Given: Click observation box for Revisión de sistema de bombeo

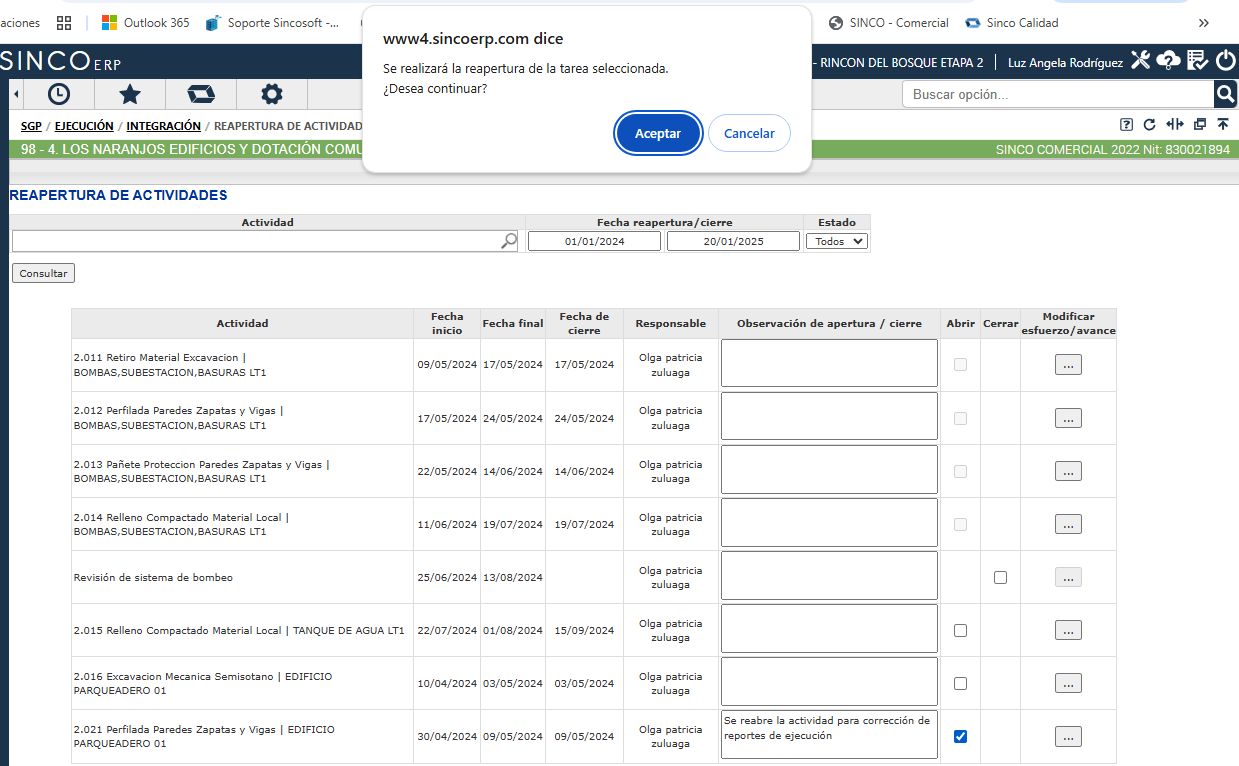Looking at the screenshot, I should tap(829, 575).
